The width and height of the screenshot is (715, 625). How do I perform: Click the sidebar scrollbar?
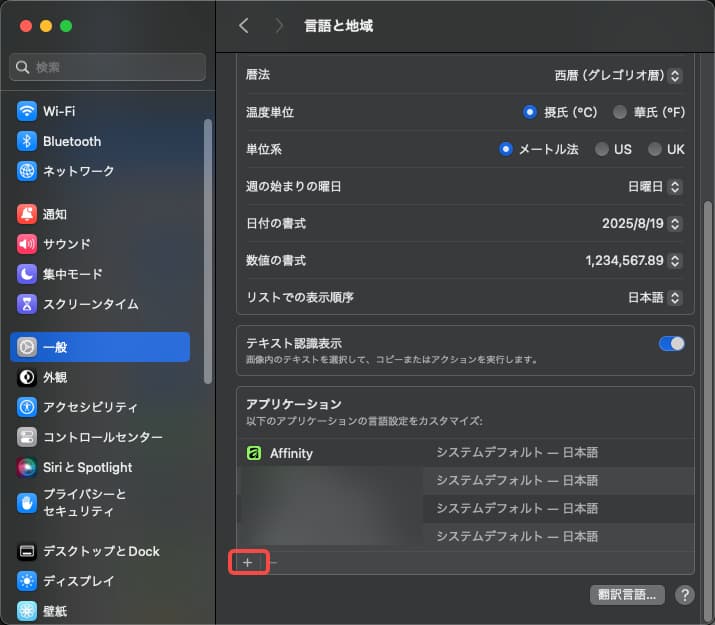pos(208,251)
